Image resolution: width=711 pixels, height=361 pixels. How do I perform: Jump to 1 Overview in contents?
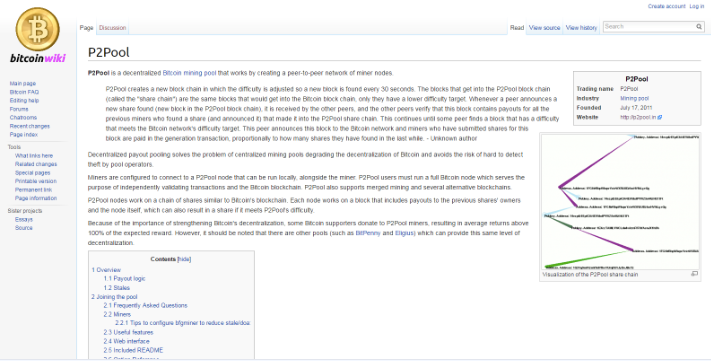pos(106,270)
